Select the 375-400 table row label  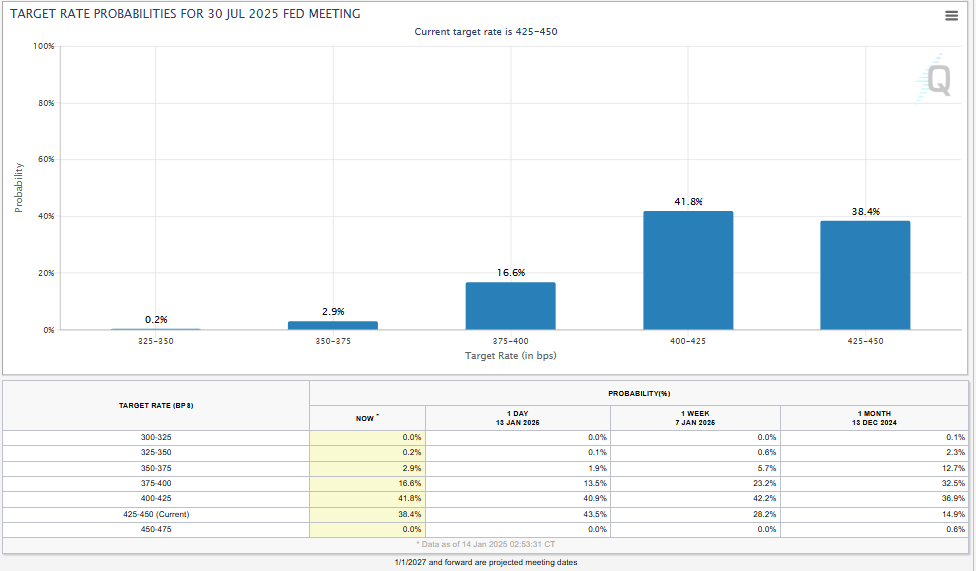click(x=156, y=483)
